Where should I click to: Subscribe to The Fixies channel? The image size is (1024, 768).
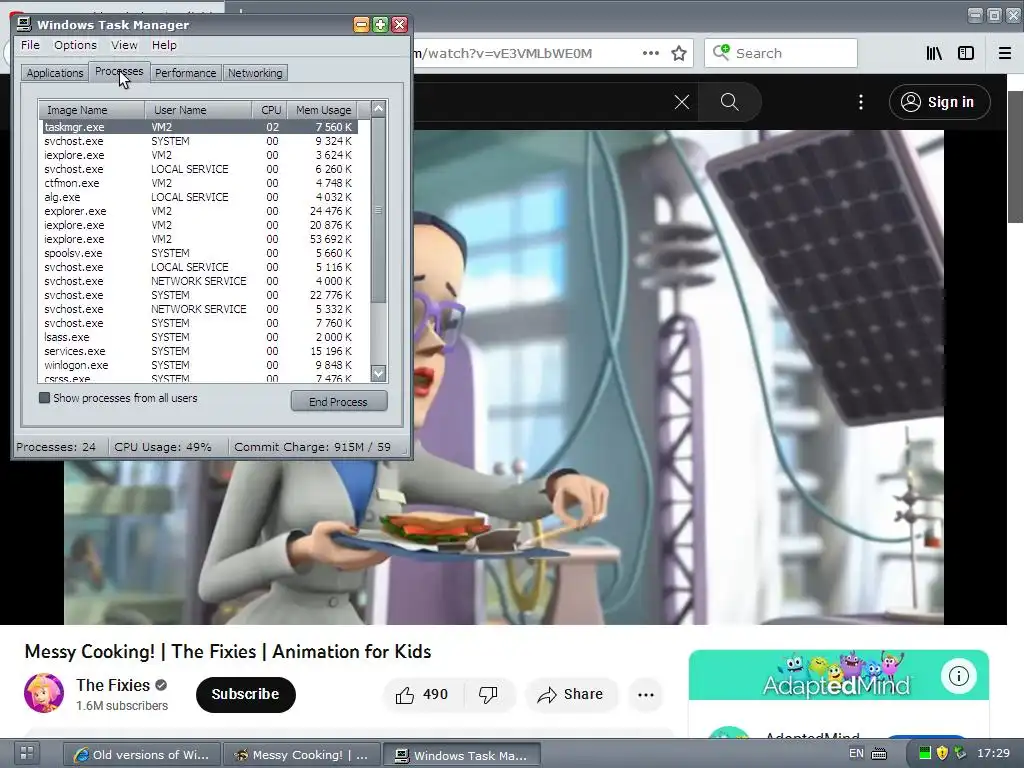(246, 694)
